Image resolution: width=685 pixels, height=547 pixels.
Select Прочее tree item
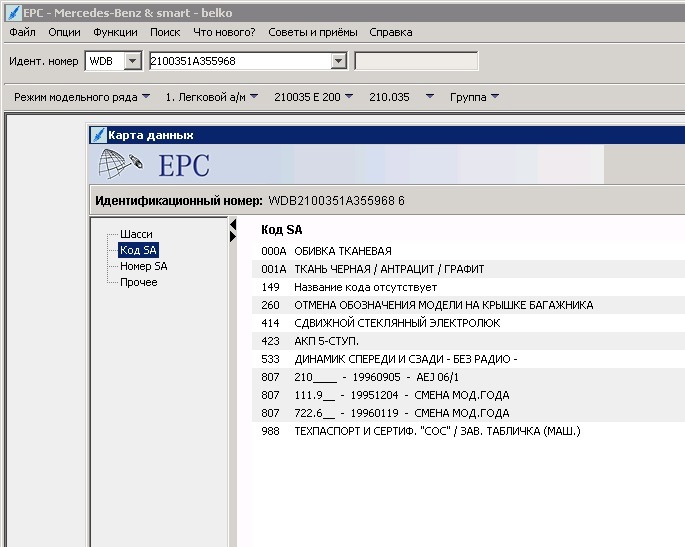[x=138, y=282]
